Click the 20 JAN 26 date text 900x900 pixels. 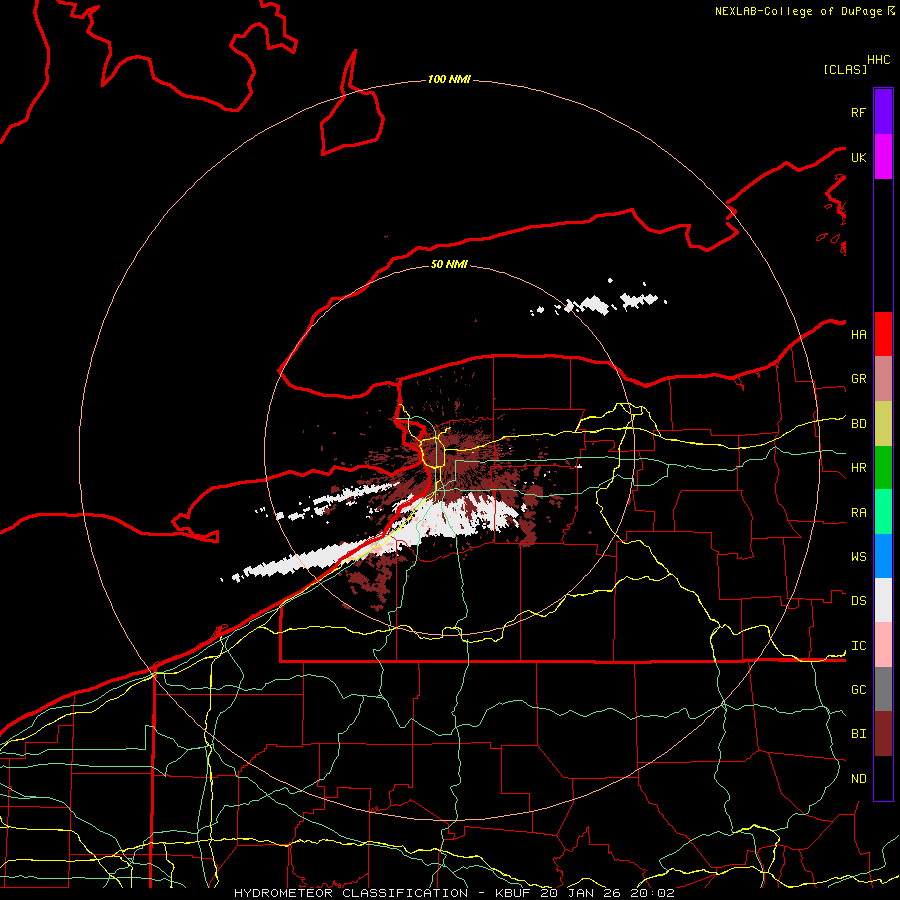(580, 893)
